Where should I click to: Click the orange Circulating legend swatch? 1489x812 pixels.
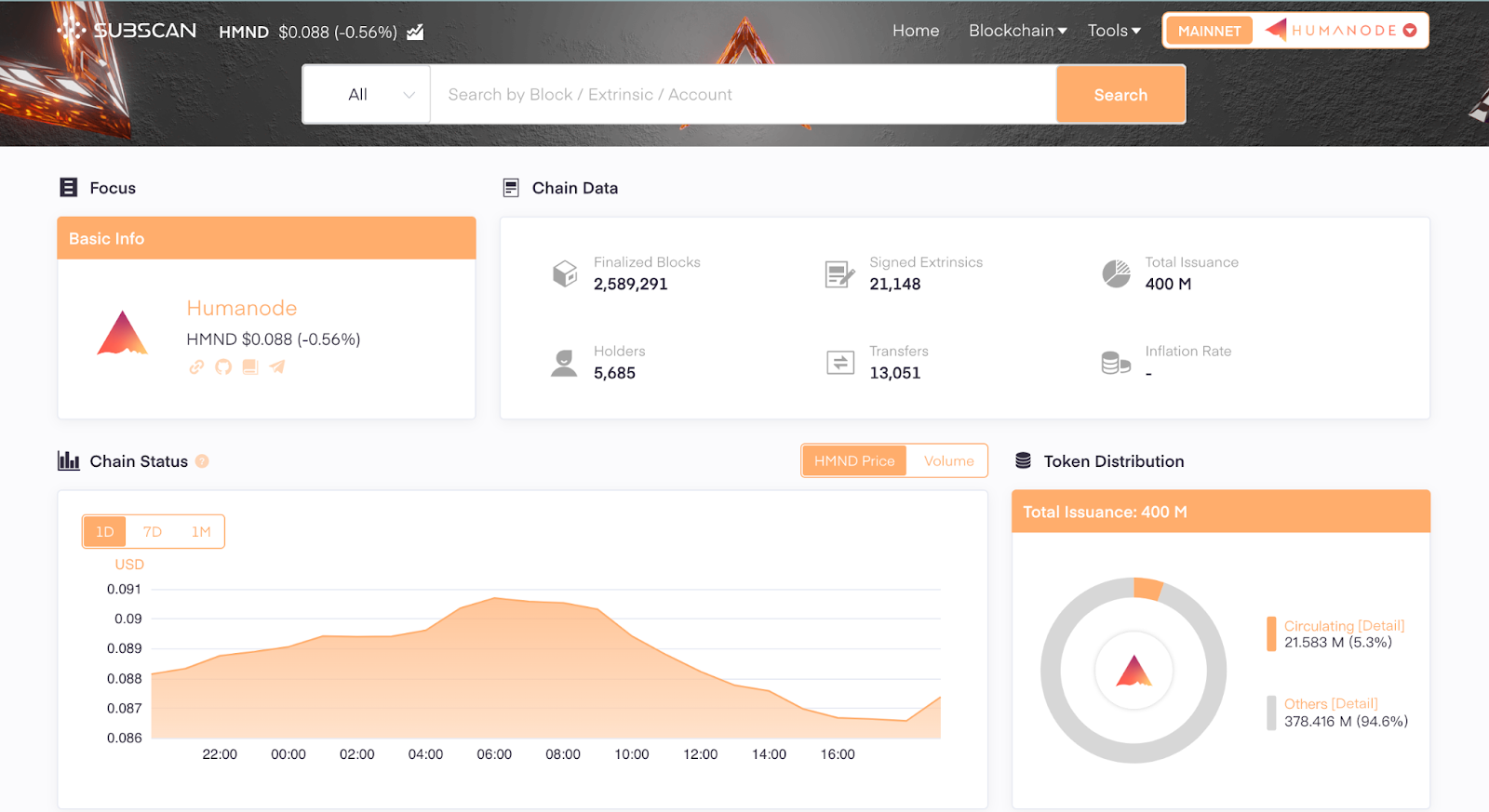click(1271, 633)
